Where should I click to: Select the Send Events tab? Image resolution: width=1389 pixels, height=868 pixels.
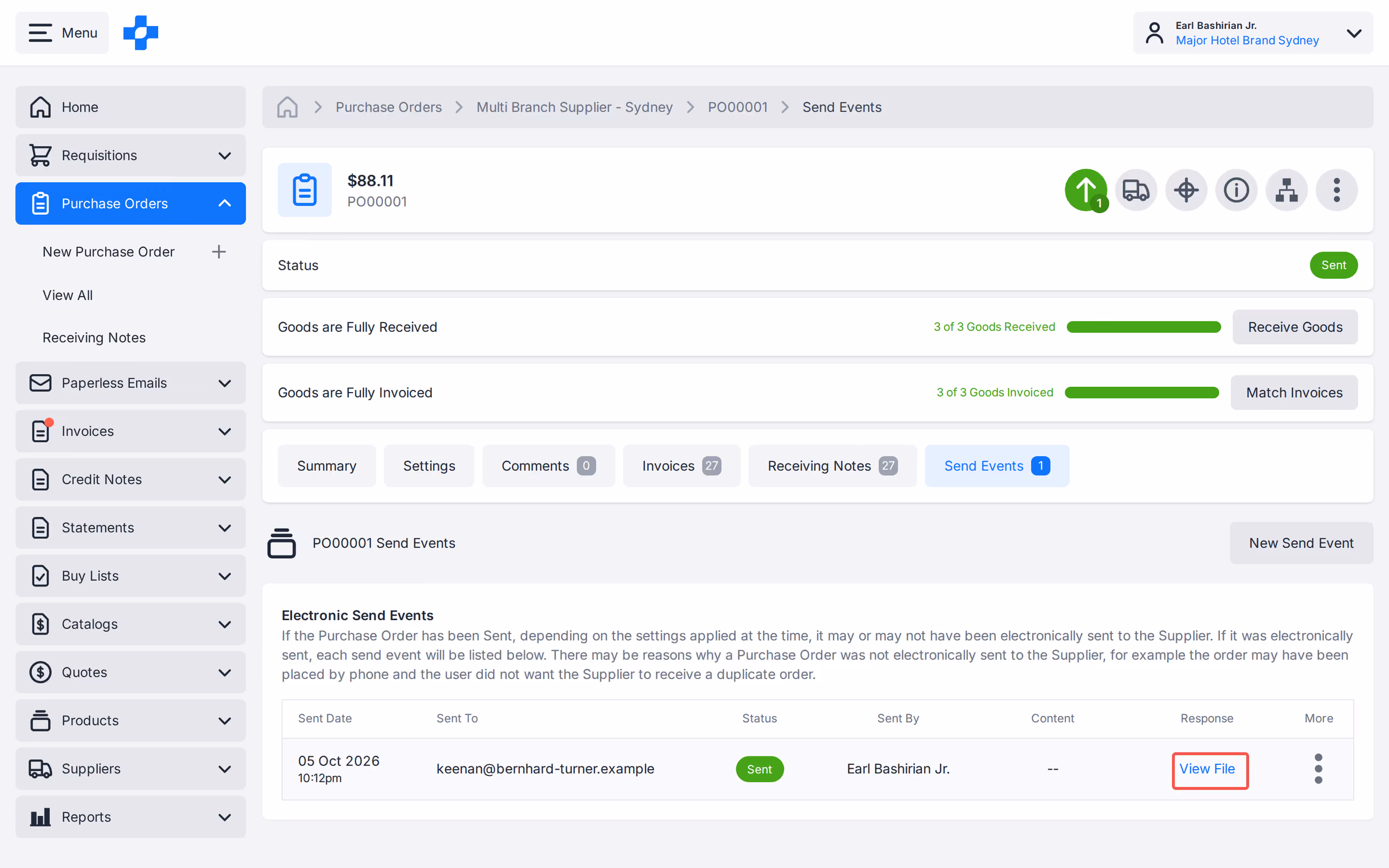(997, 466)
